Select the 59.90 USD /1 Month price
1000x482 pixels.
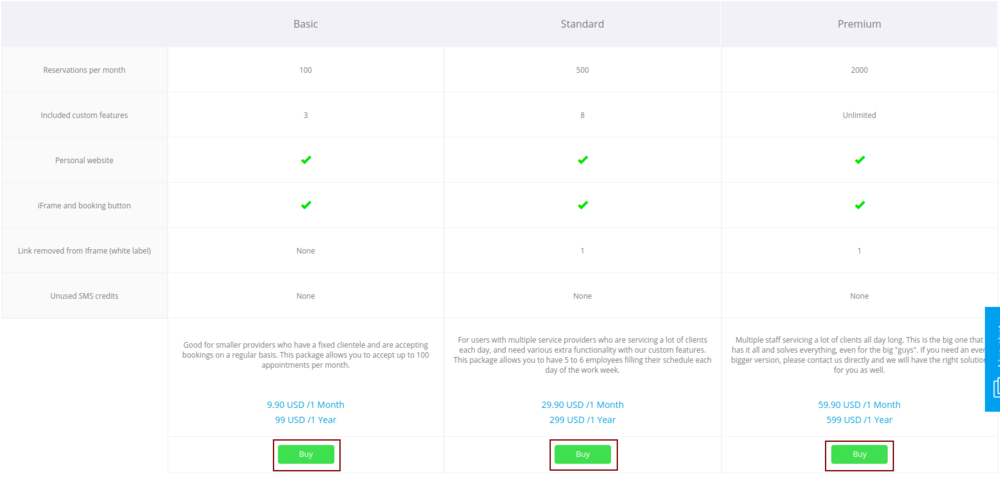[859, 405]
